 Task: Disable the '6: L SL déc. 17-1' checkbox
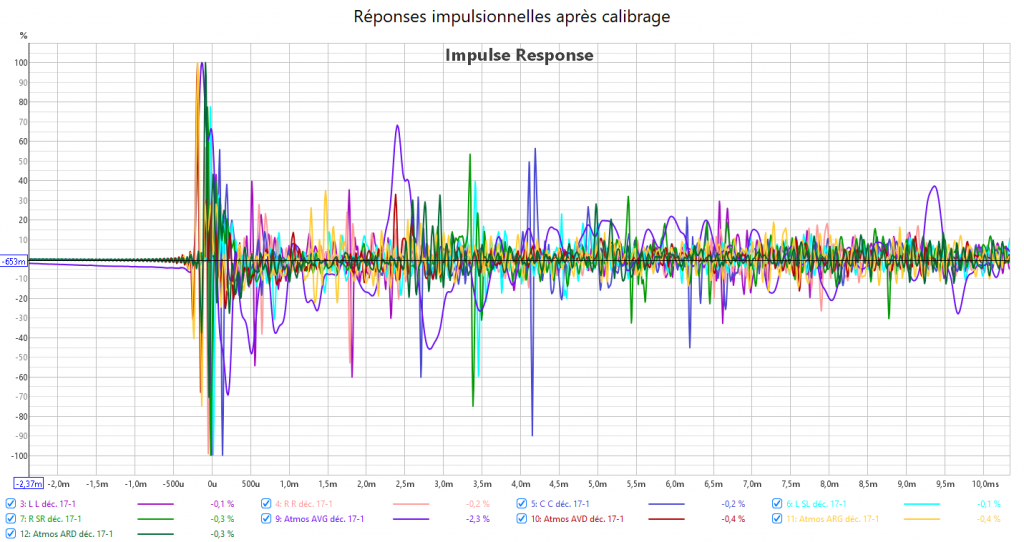coord(776,504)
